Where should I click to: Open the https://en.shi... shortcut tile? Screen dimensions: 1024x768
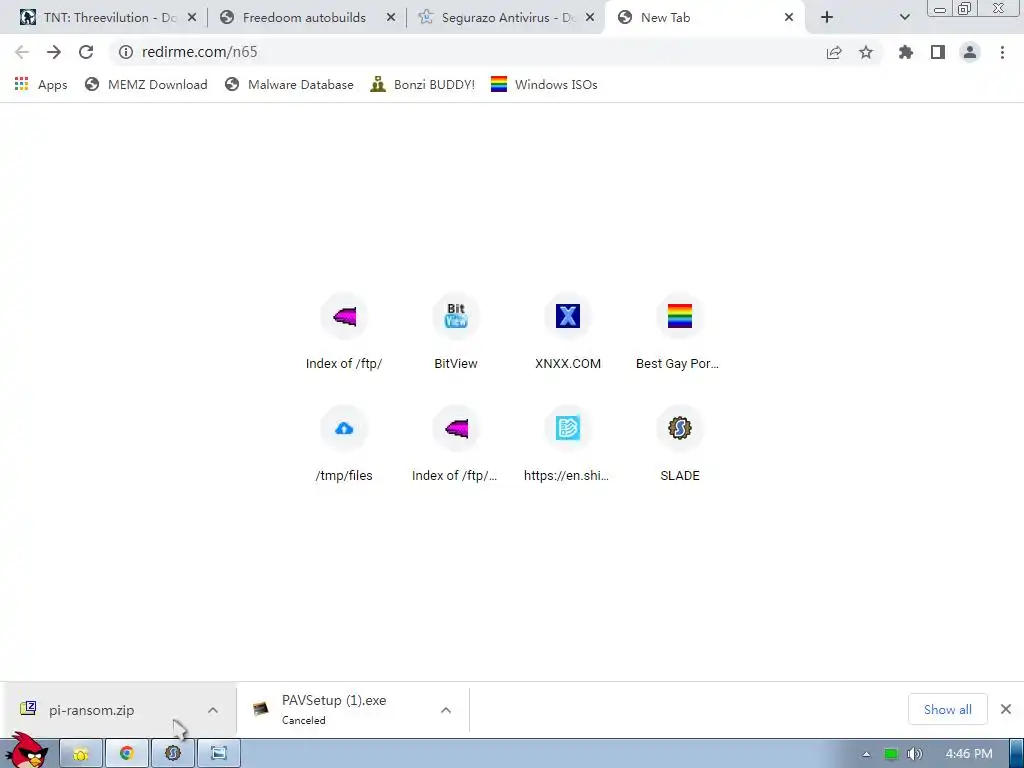click(x=568, y=445)
